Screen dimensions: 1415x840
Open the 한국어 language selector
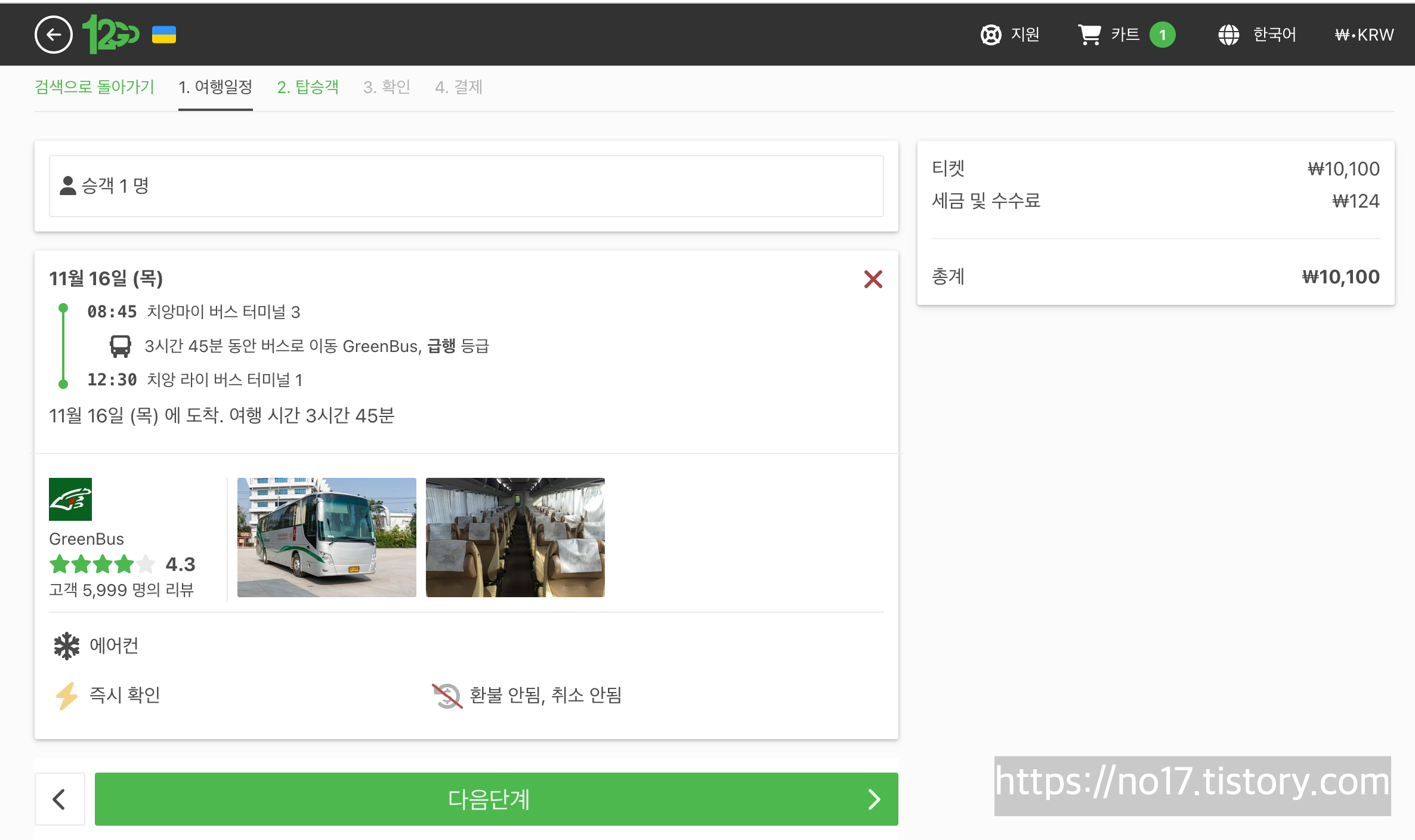(1274, 35)
